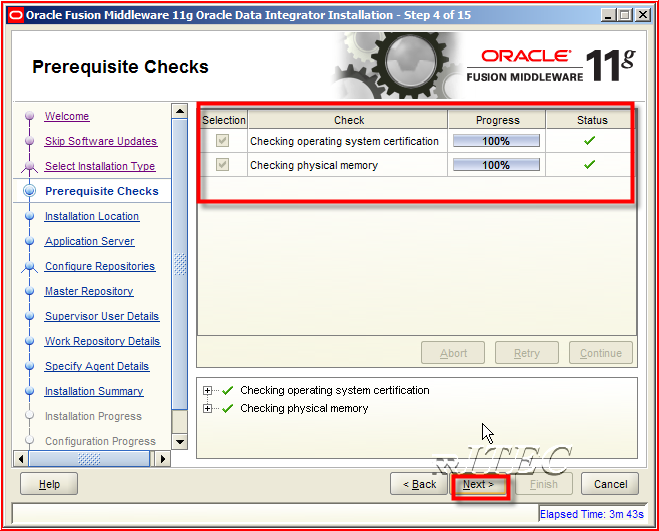
Task: Select the Prerequisite Checks step
Action: (102, 191)
